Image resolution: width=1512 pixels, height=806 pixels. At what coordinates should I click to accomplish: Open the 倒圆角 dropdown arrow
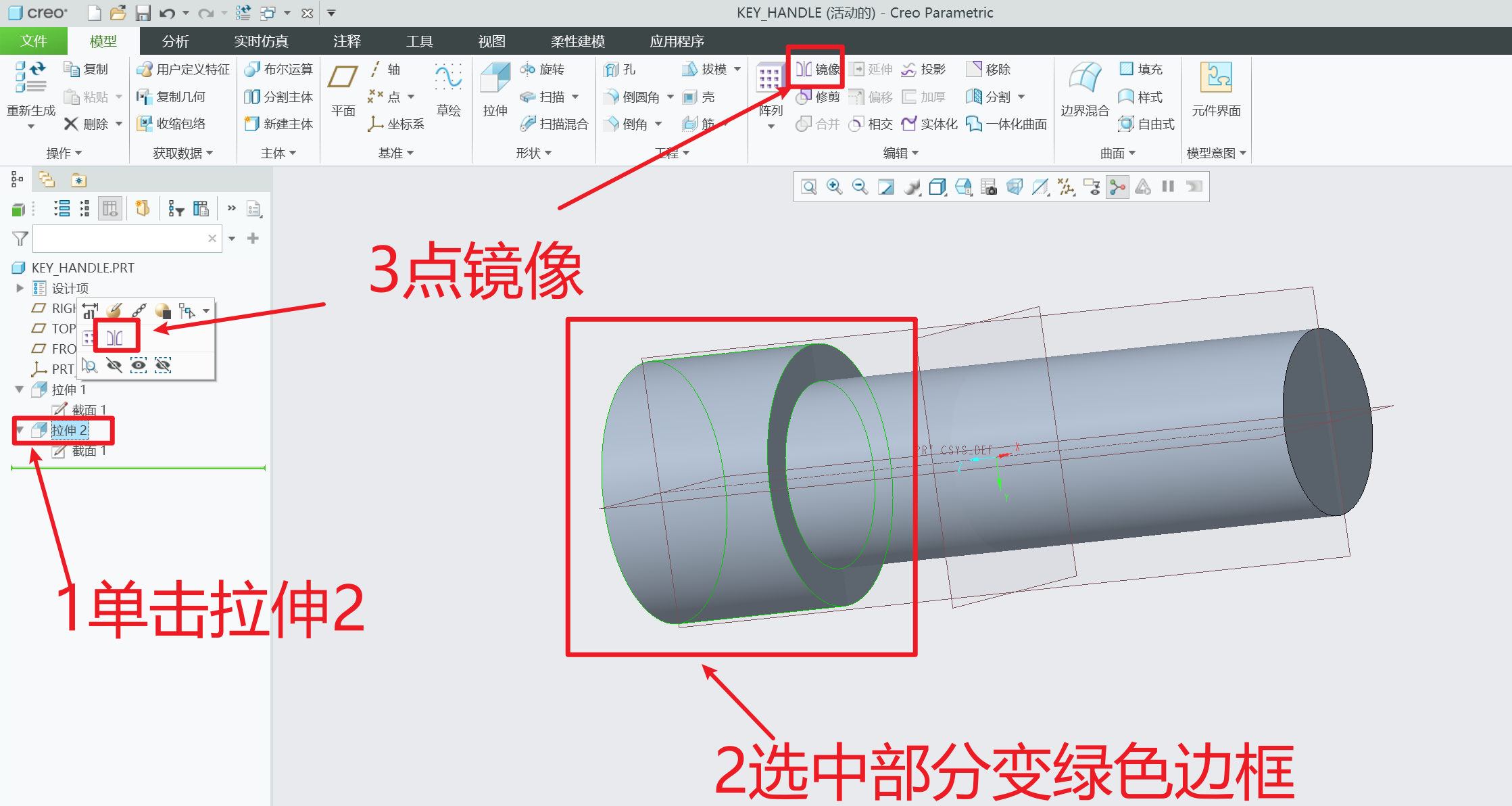[669, 96]
